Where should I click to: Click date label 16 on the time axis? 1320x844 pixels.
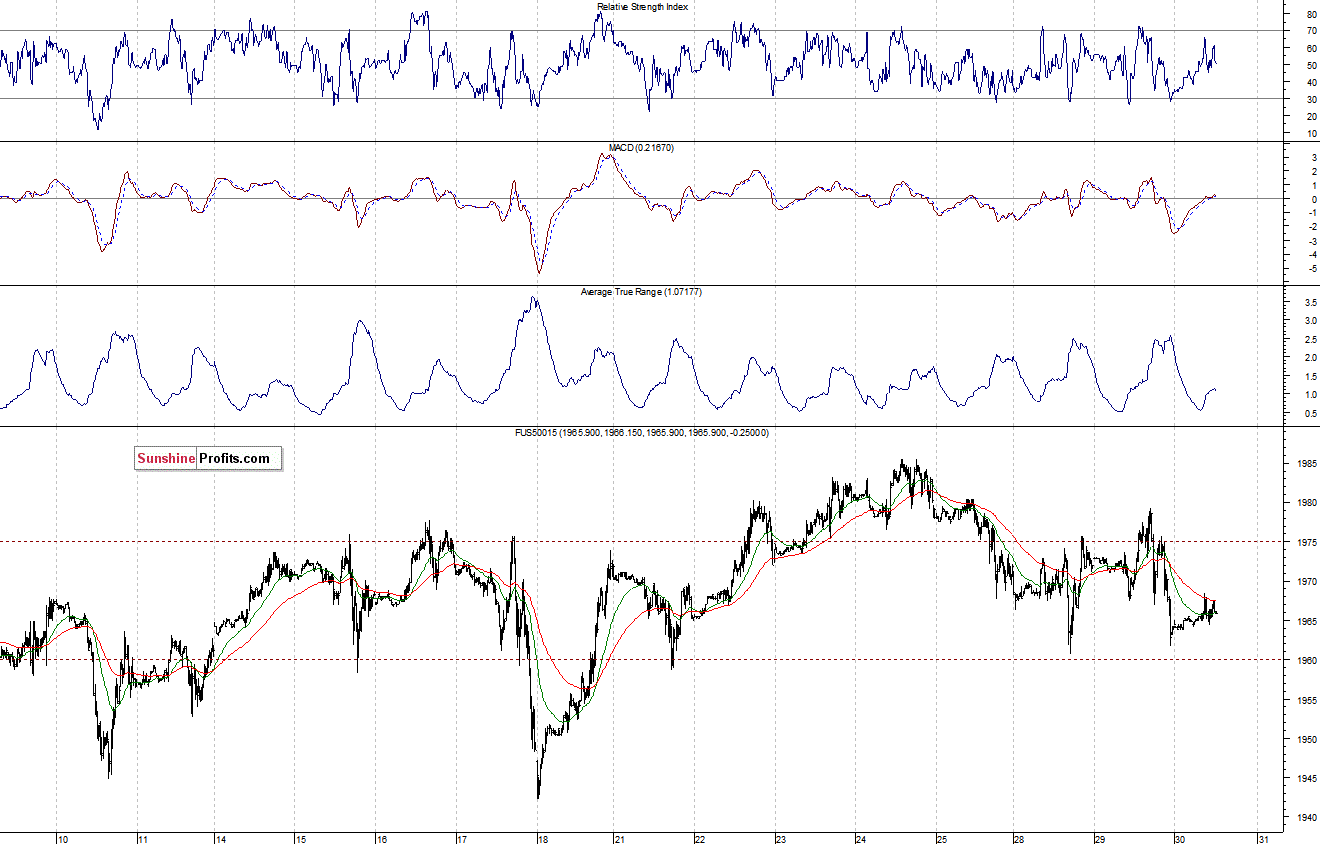[x=382, y=839]
